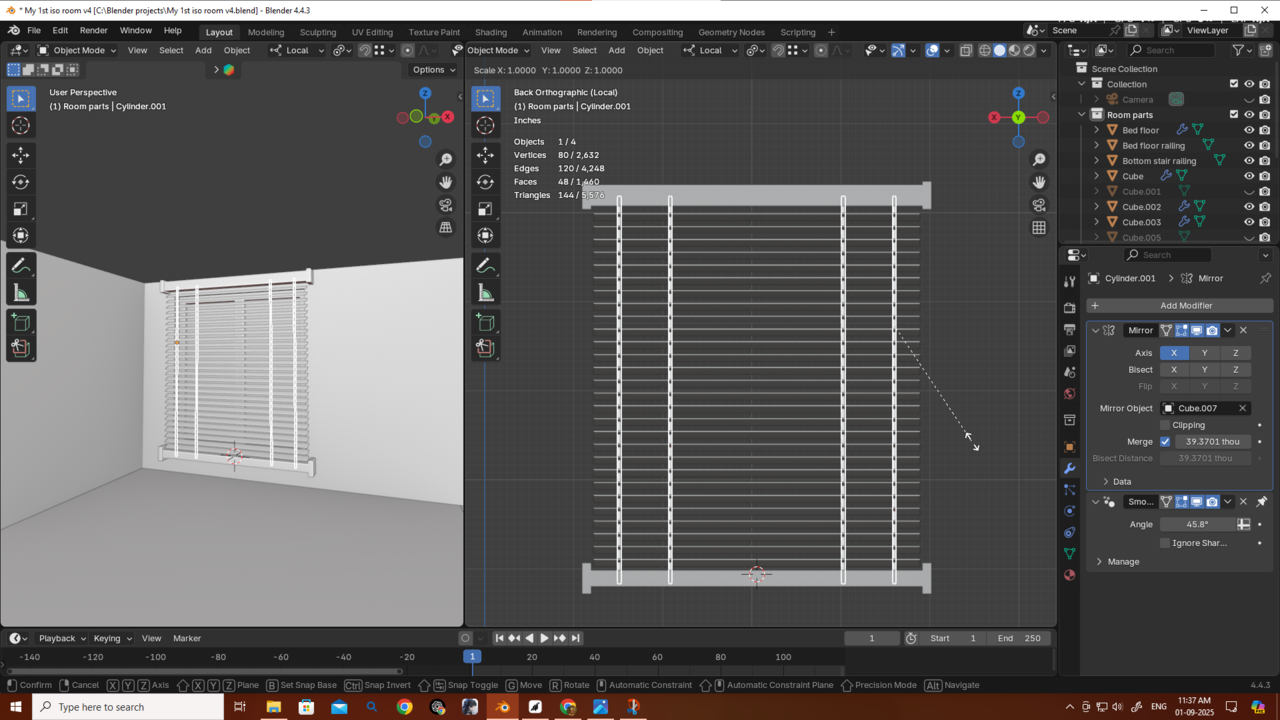Viewport: 1280px width, 720px height.
Task: Select the Rotate tool in left viewport
Action: [20, 182]
